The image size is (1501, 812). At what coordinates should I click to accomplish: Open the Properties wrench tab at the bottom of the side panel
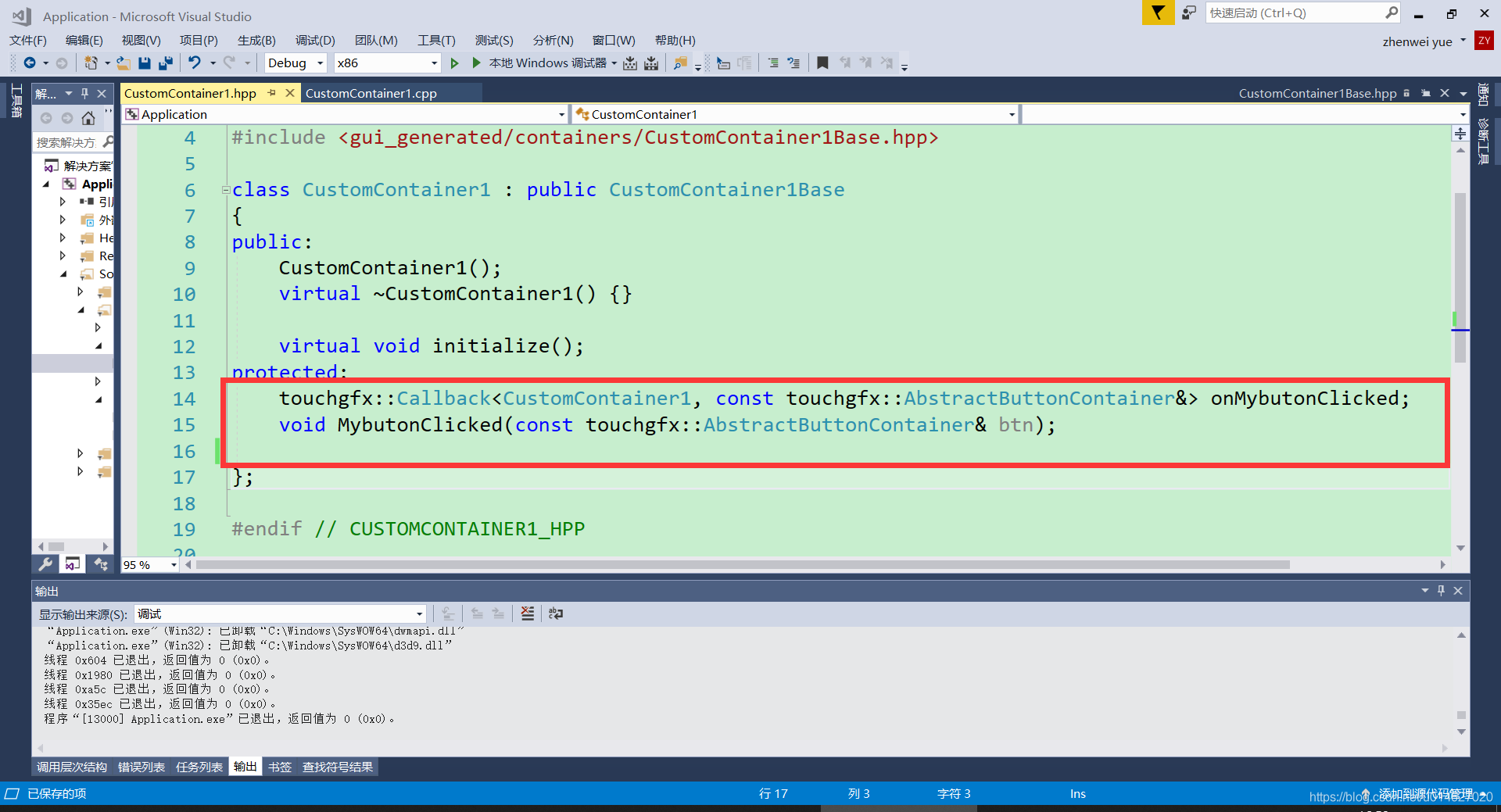(45, 563)
